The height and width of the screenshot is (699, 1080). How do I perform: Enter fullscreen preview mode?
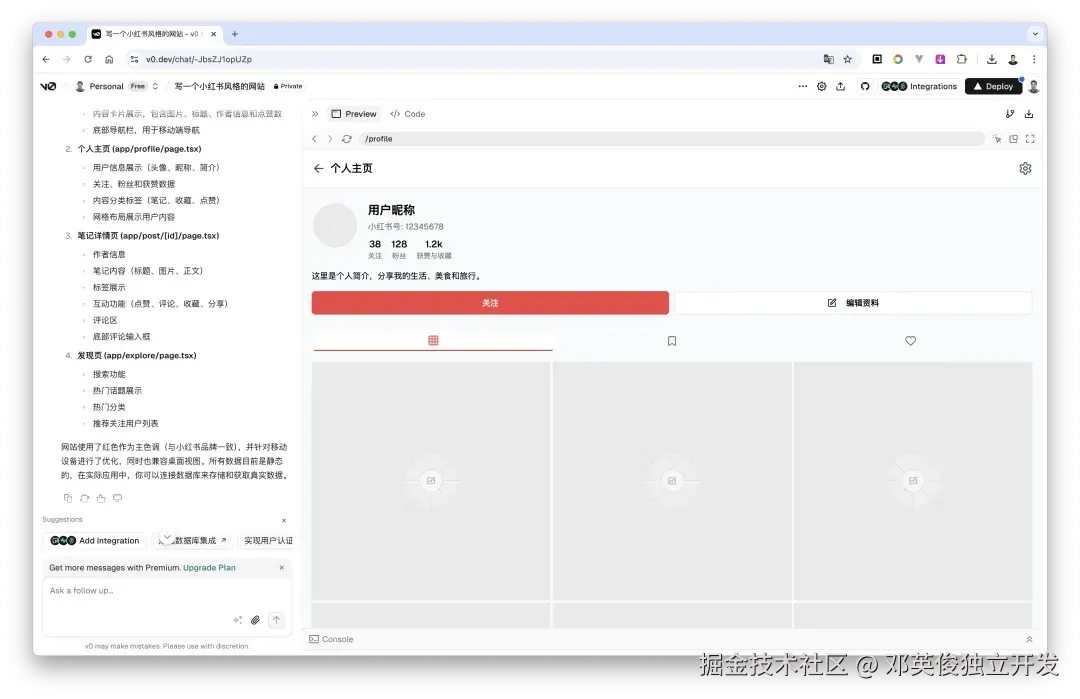pos(1031,138)
